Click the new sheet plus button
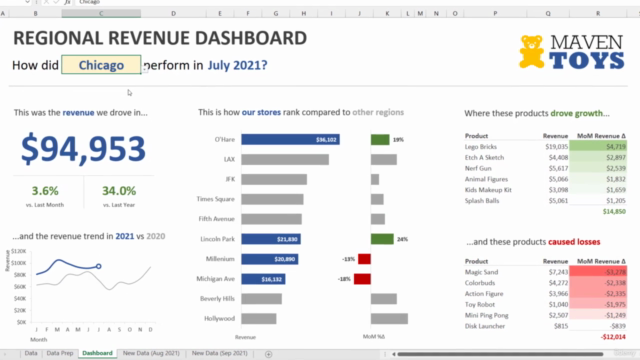 coord(269,354)
